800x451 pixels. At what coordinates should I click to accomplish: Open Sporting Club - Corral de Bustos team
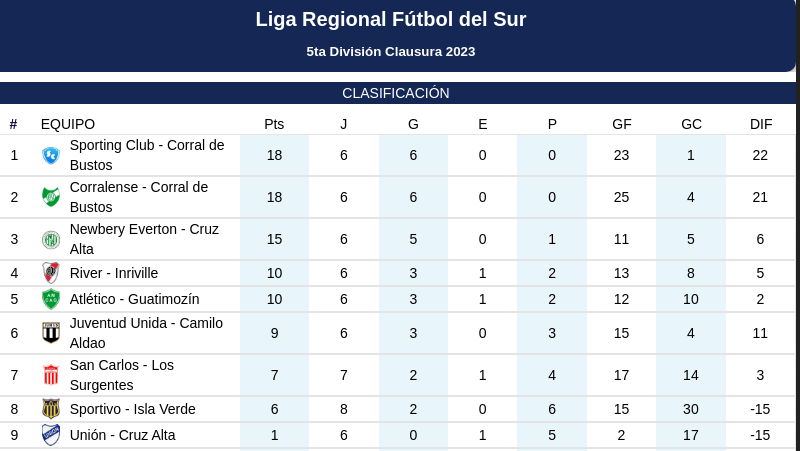point(147,155)
